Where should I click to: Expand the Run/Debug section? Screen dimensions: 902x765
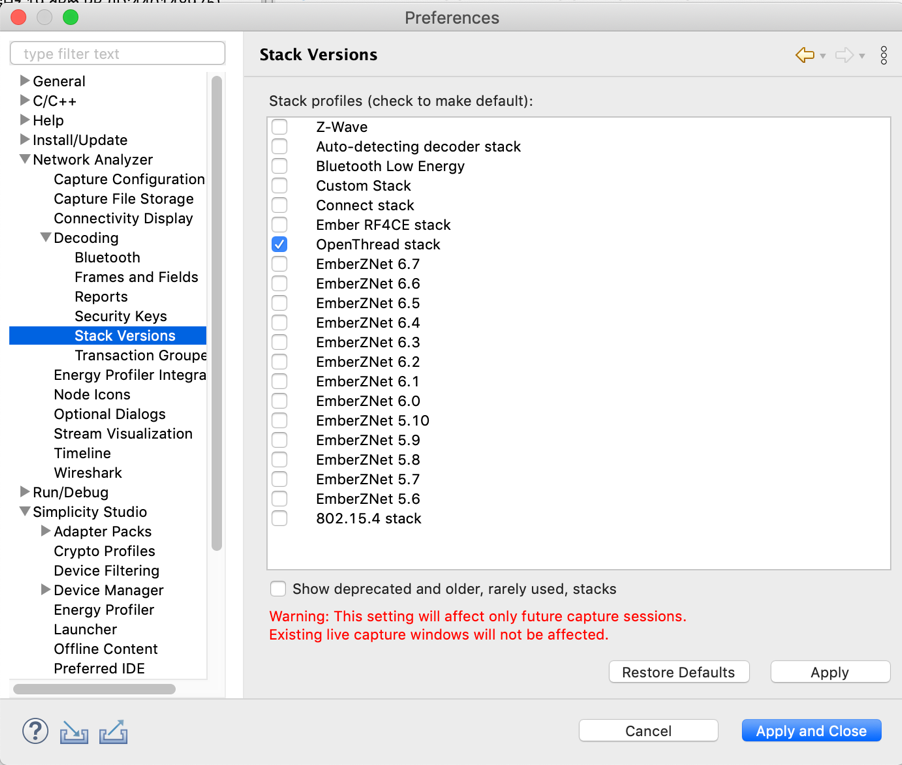(24, 492)
